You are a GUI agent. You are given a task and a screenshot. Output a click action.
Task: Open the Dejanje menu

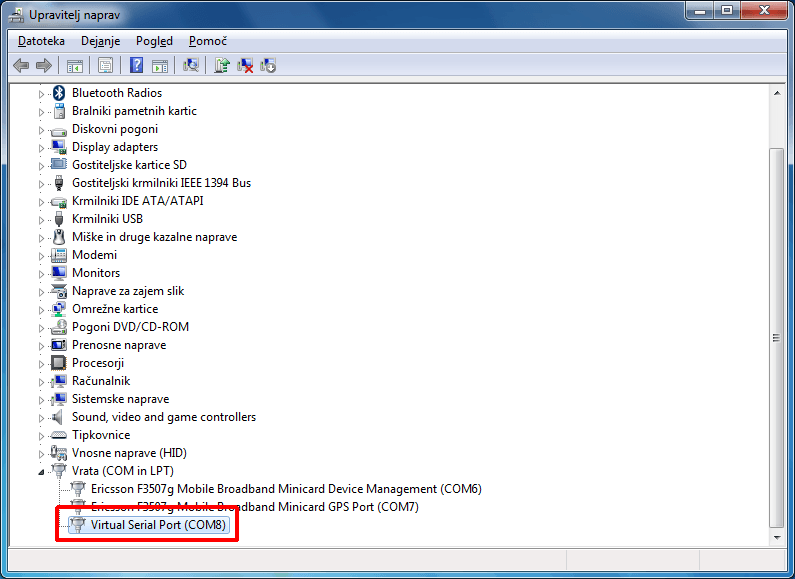click(99, 41)
